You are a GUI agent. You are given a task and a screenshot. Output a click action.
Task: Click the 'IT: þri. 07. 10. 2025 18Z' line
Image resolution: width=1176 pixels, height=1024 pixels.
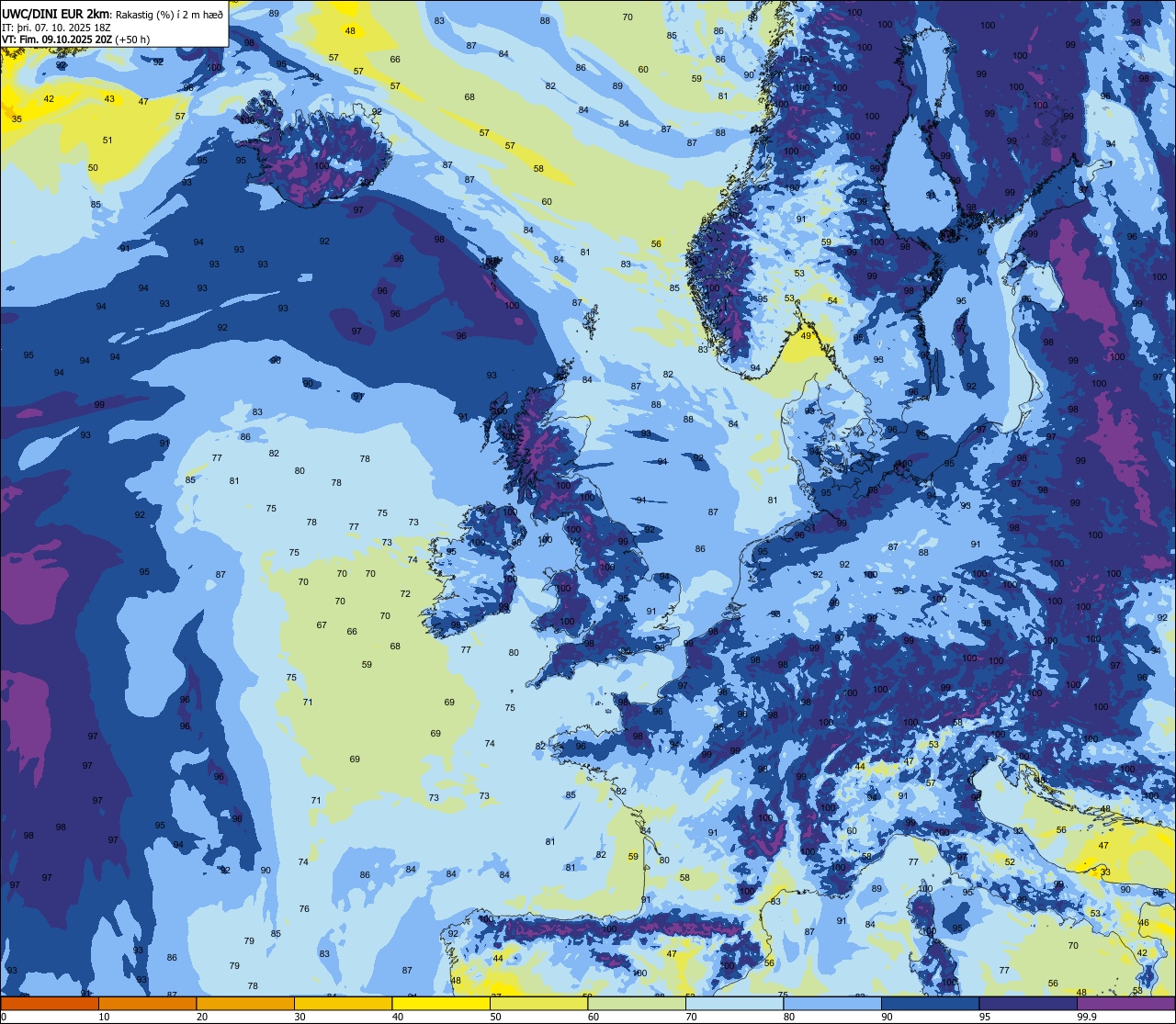pos(57,28)
